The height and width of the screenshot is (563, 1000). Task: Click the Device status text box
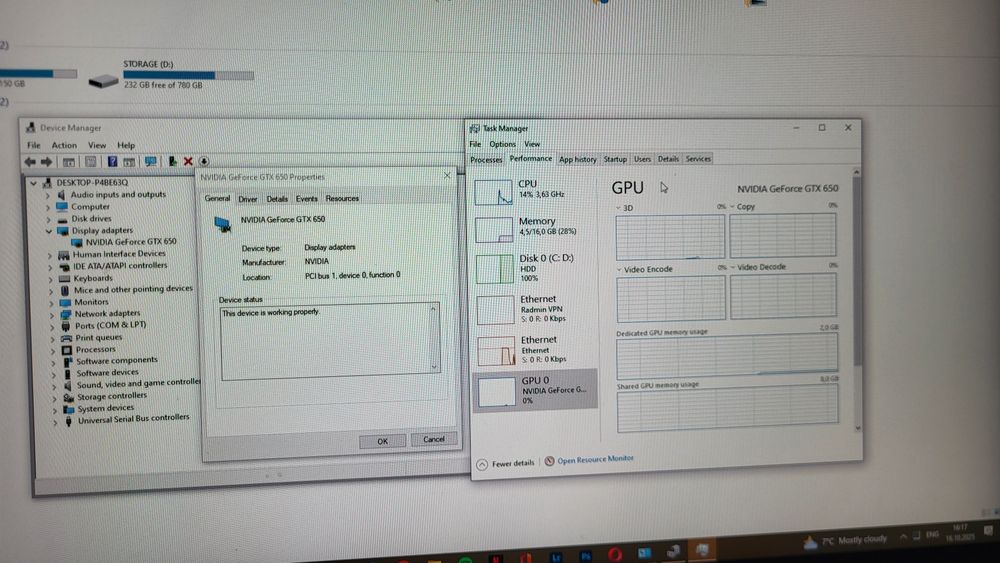click(x=330, y=340)
